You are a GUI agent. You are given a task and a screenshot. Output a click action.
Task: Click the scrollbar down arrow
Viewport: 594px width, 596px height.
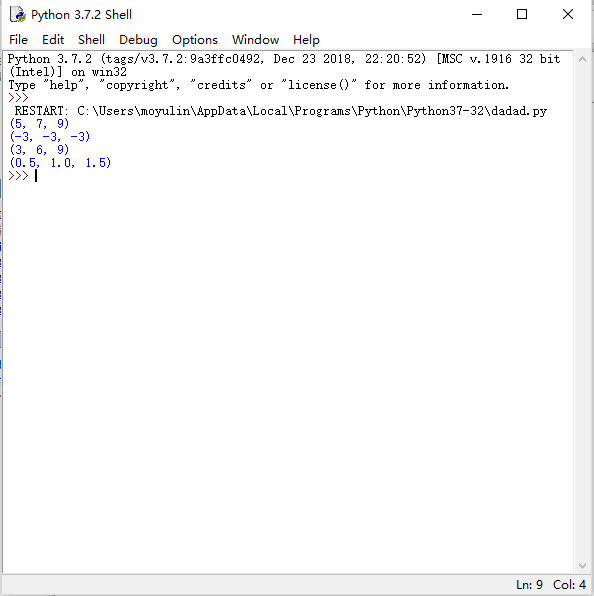[x=582, y=566]
